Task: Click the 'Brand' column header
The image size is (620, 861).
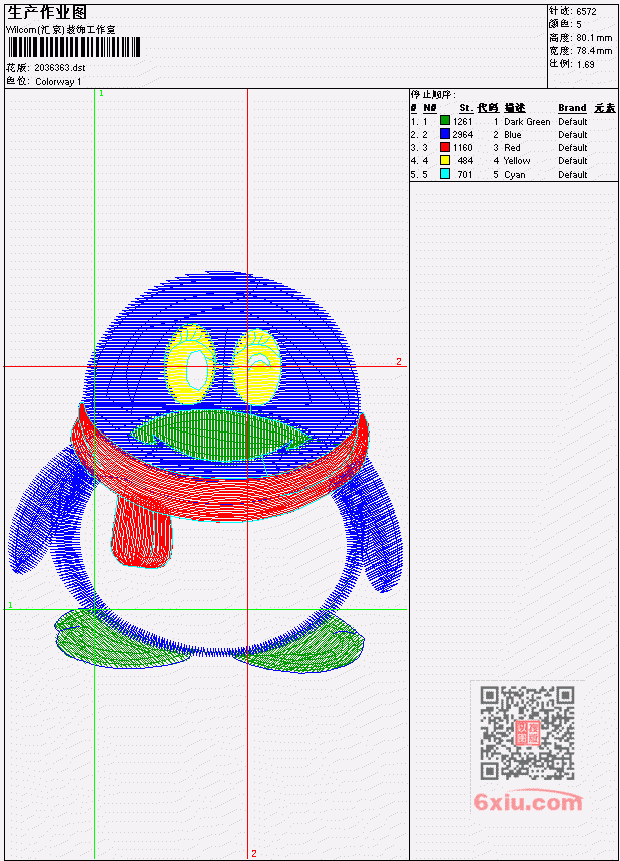Action: [572, 108]
